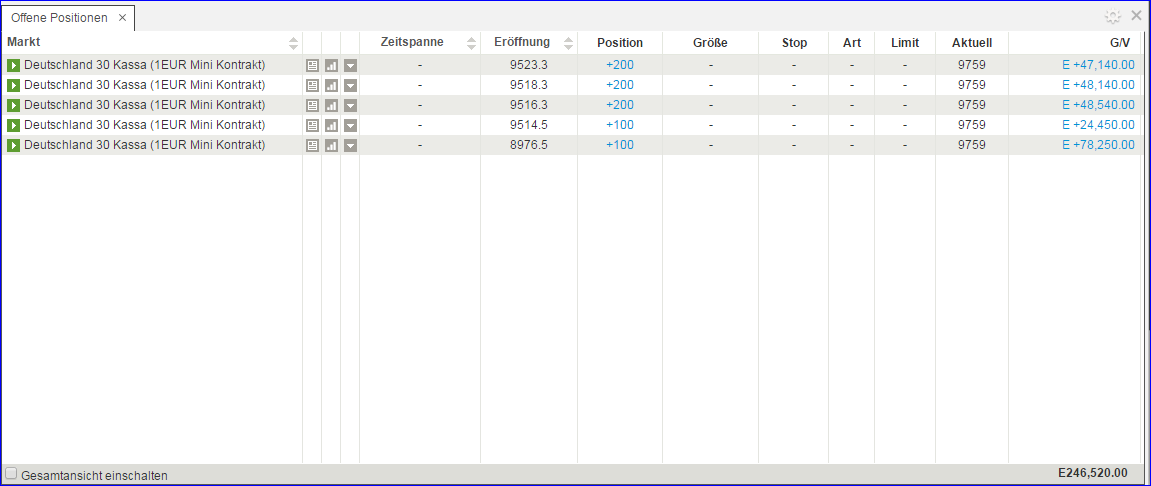The height and width of the screenshot is (486, 1151).
Task: Open the gear settings icon of the panel
Action: click(1113, 16)
